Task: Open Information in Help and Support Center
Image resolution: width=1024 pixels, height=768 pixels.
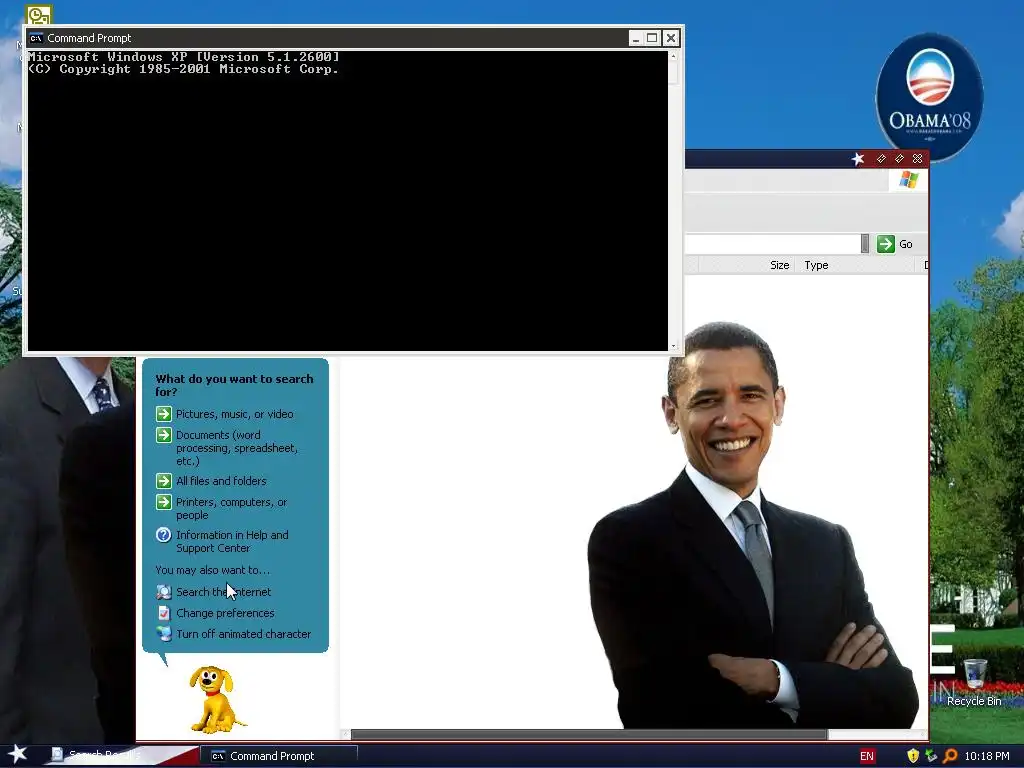Action: pyautogui.click(x=232, y=541)
